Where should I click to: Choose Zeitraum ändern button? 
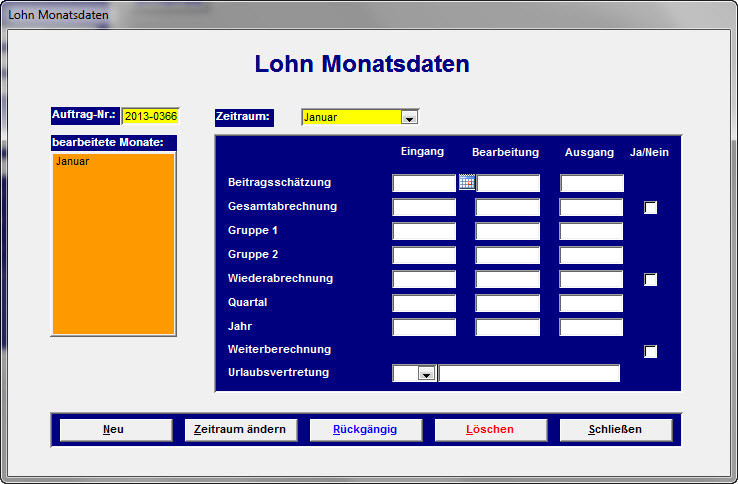click(241, 430)
